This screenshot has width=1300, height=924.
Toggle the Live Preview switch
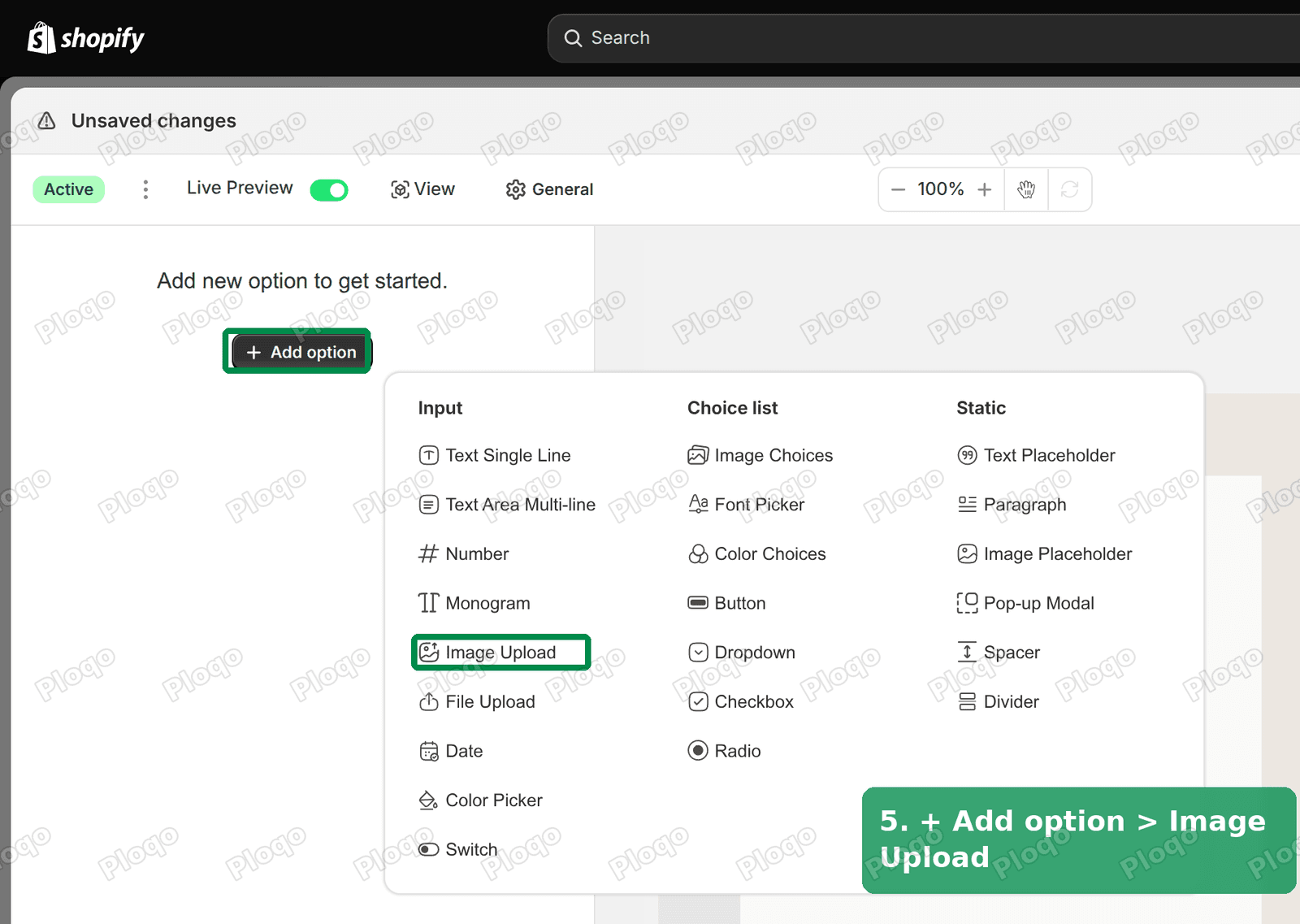[x=329, y=190]
